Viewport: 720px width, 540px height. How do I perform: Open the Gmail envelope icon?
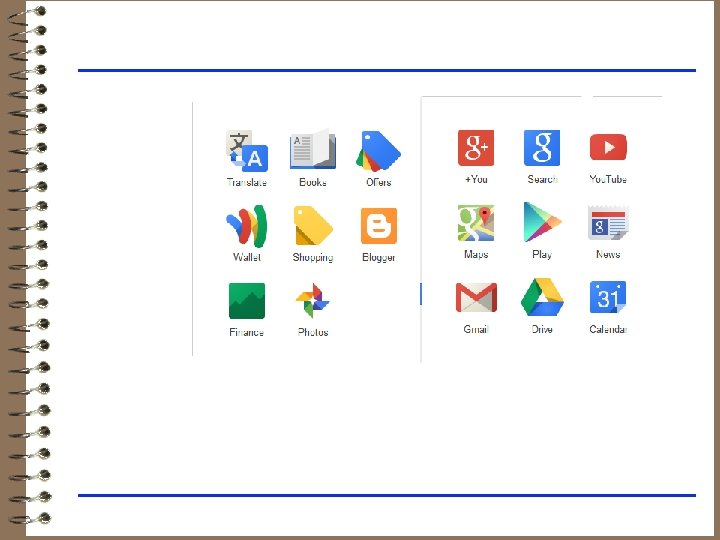tap(476, 298)
